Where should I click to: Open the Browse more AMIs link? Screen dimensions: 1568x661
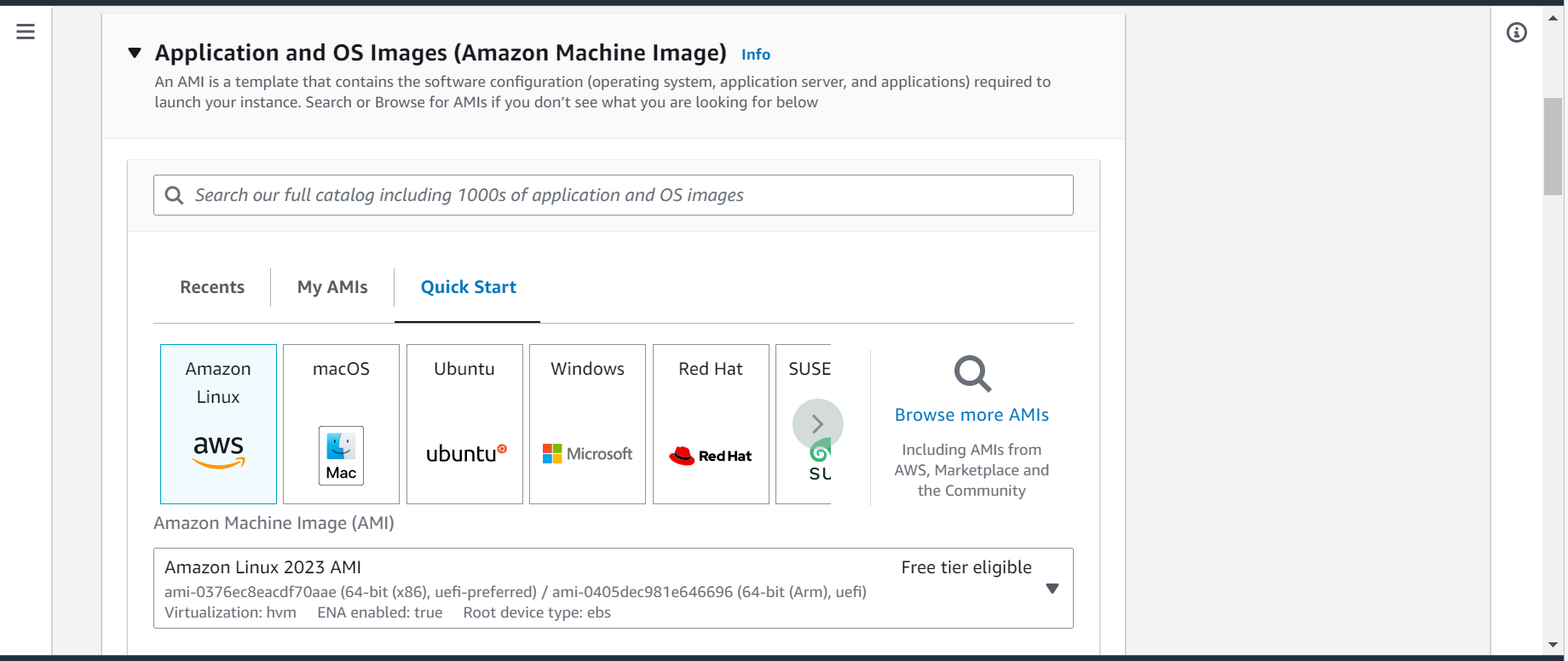click(971, 415)
